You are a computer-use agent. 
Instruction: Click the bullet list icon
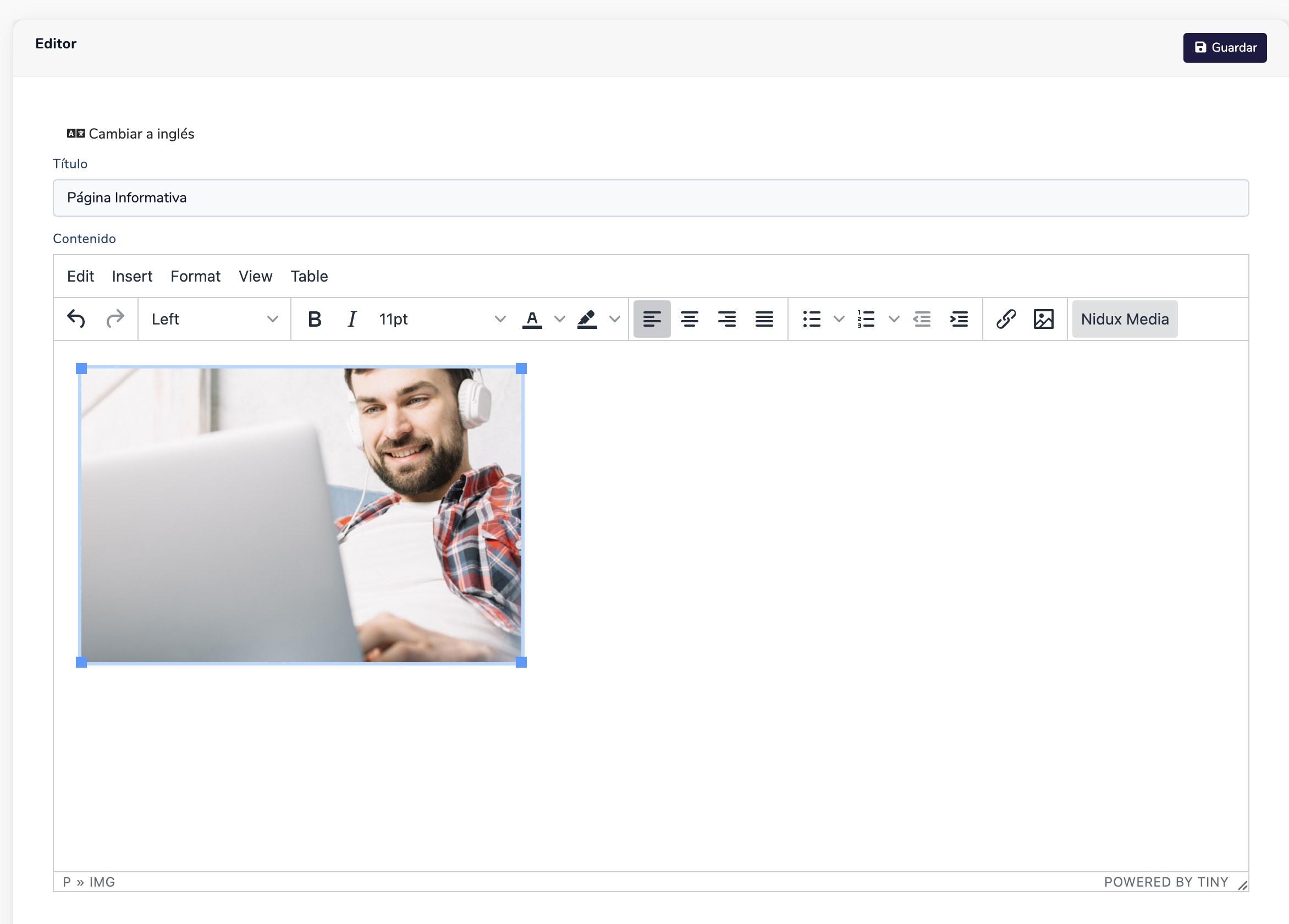[812, 319]
